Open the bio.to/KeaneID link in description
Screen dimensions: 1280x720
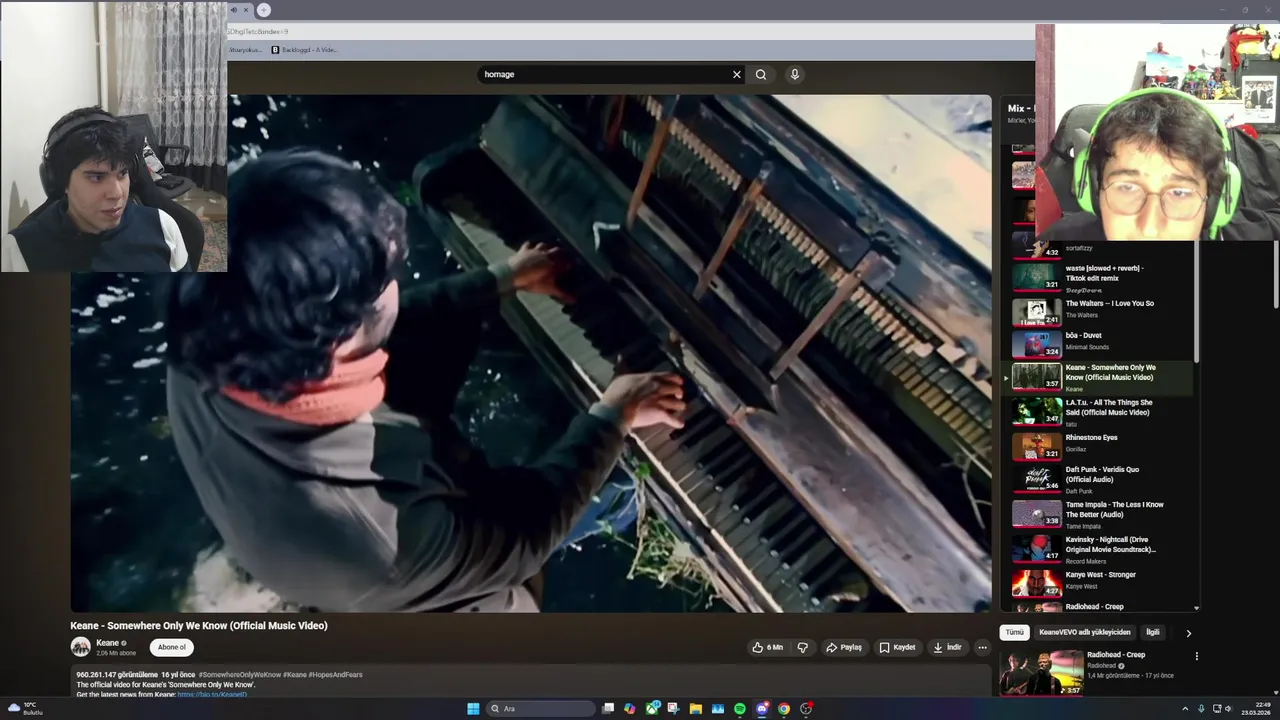pos(212,694)
